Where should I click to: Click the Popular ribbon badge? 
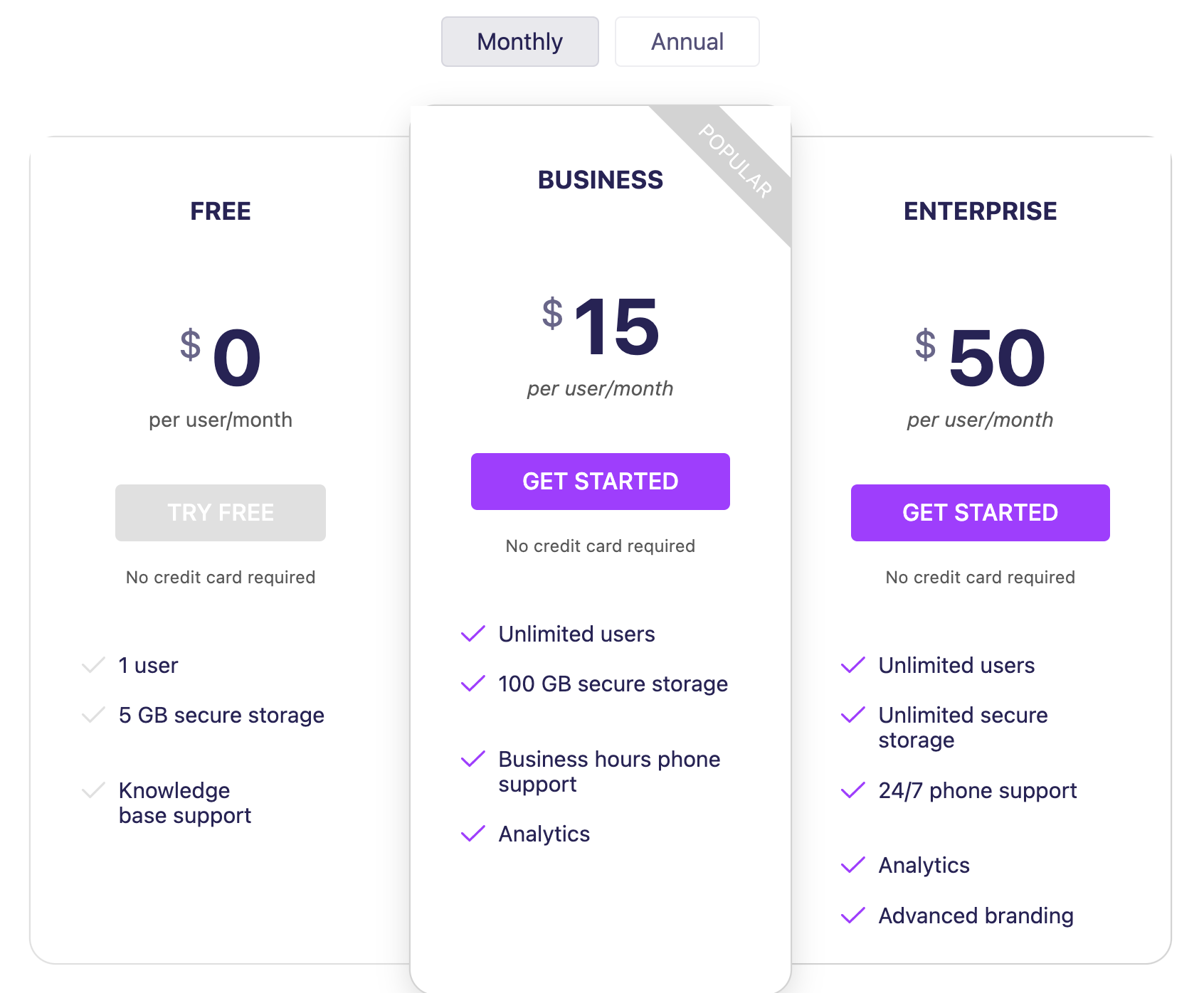click(x=735, y=161)
